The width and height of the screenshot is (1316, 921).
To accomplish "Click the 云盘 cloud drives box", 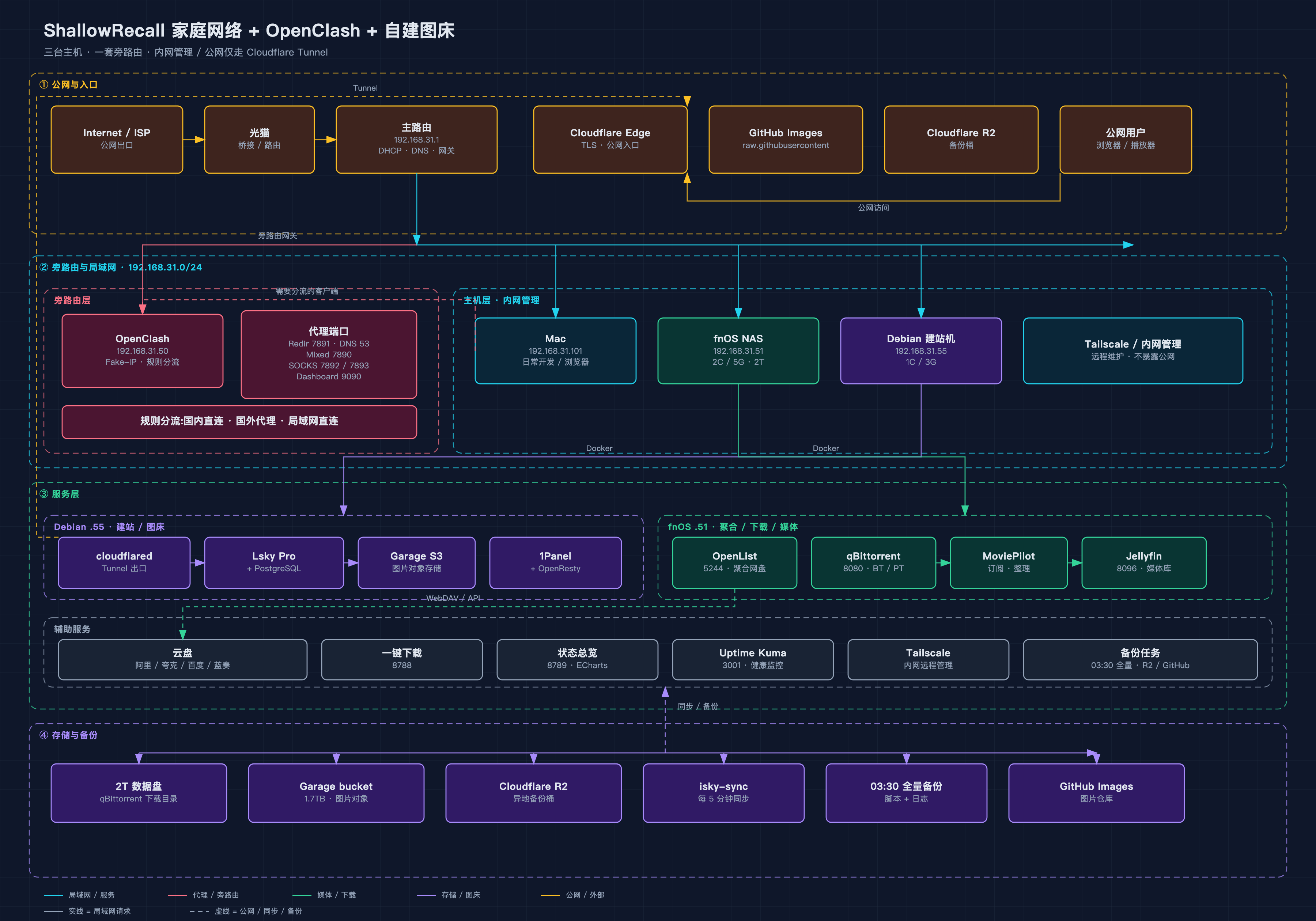I will tap(182, 660).
